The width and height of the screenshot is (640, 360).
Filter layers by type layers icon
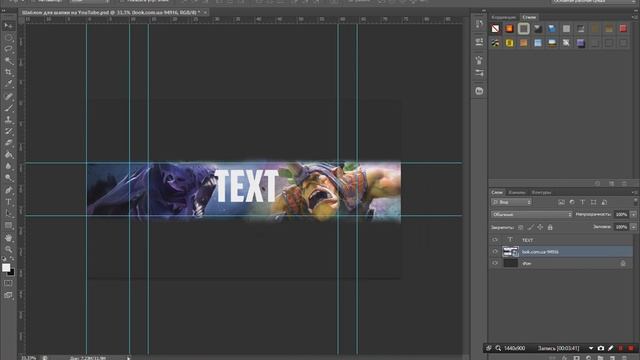[583, 202]
